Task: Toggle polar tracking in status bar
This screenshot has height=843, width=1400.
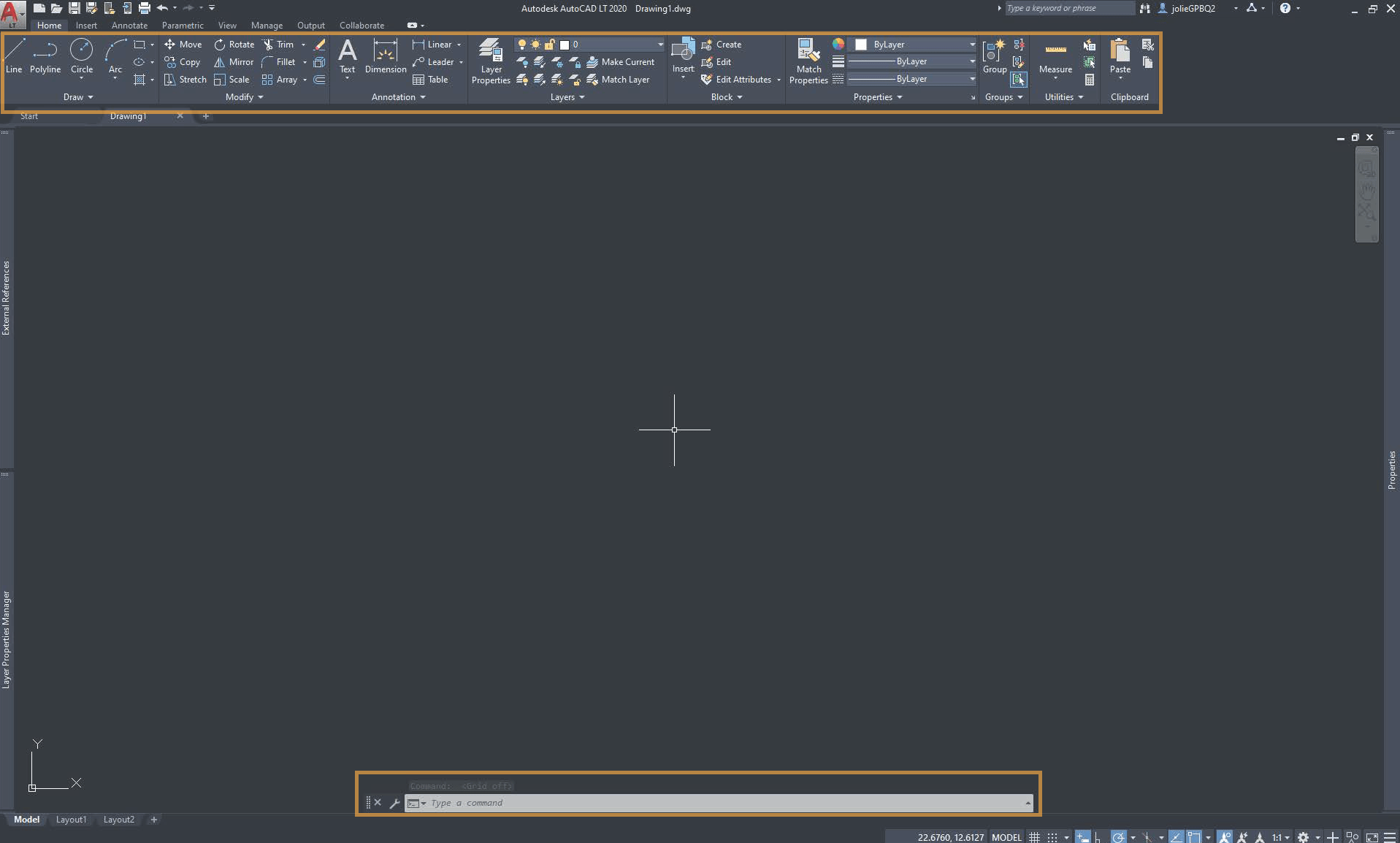Action: (1118, 837)
